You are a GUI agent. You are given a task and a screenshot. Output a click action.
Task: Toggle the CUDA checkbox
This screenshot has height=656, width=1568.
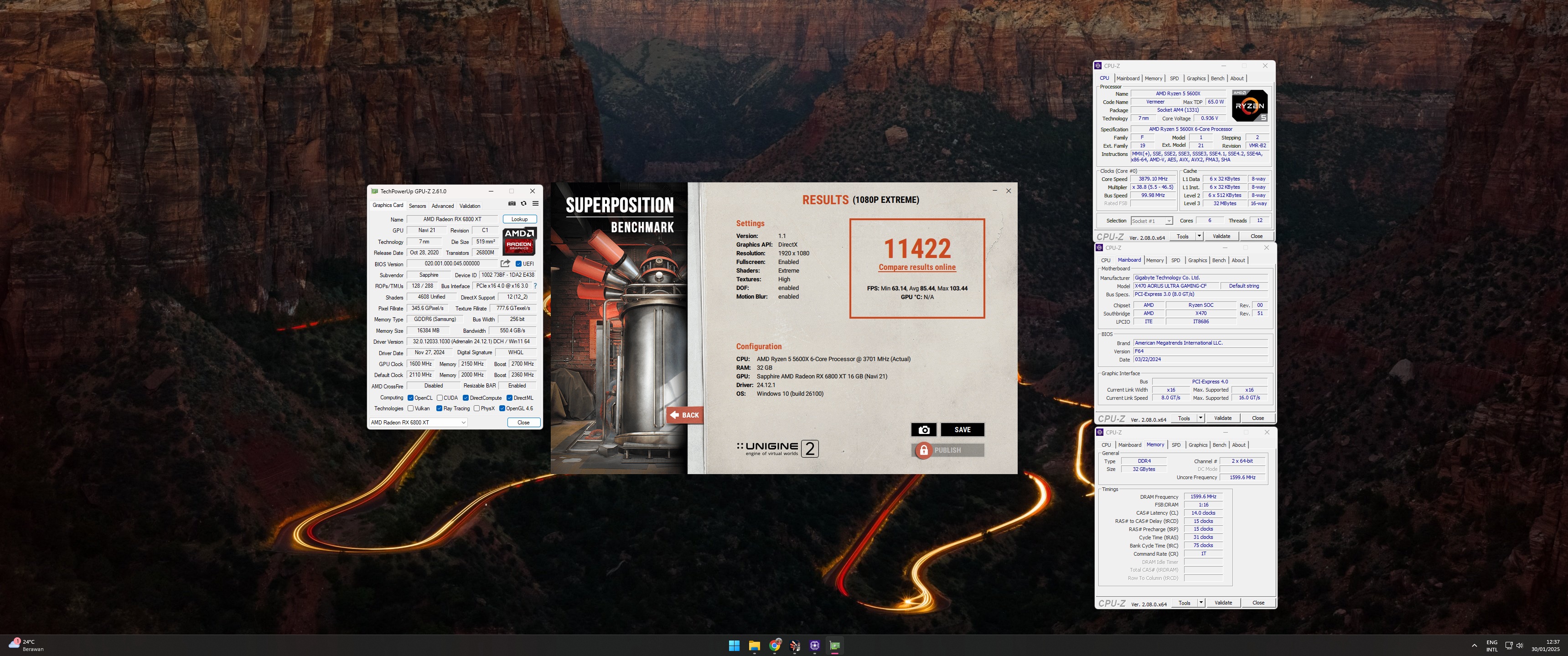(x=440, y=398)
